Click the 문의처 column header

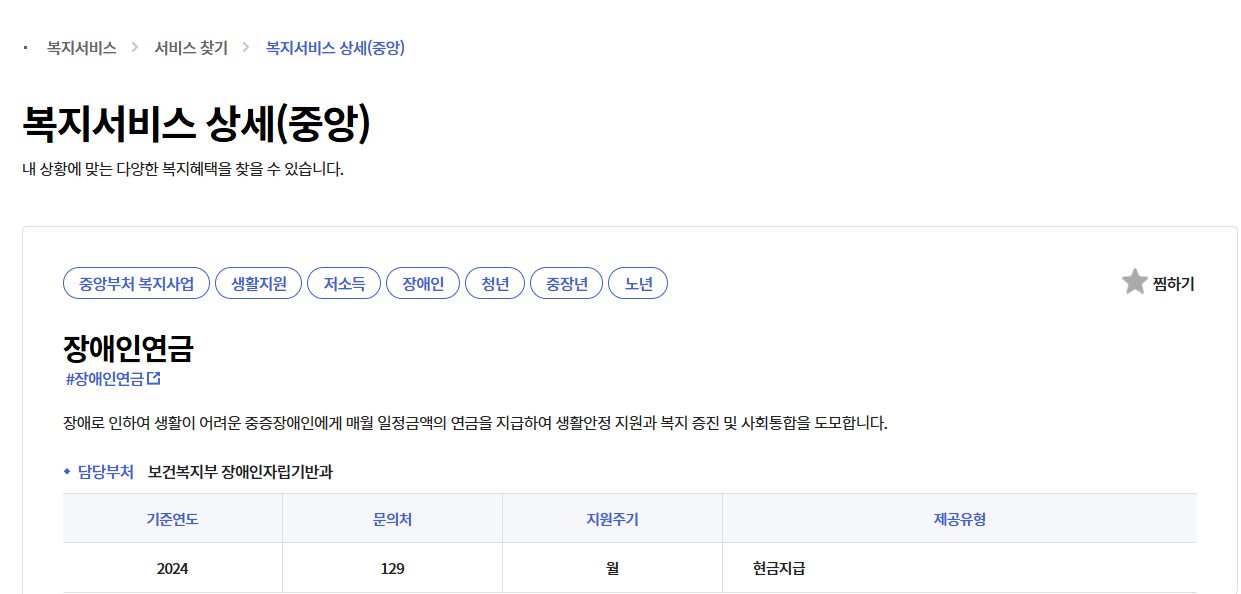click(x=392, y=519)
